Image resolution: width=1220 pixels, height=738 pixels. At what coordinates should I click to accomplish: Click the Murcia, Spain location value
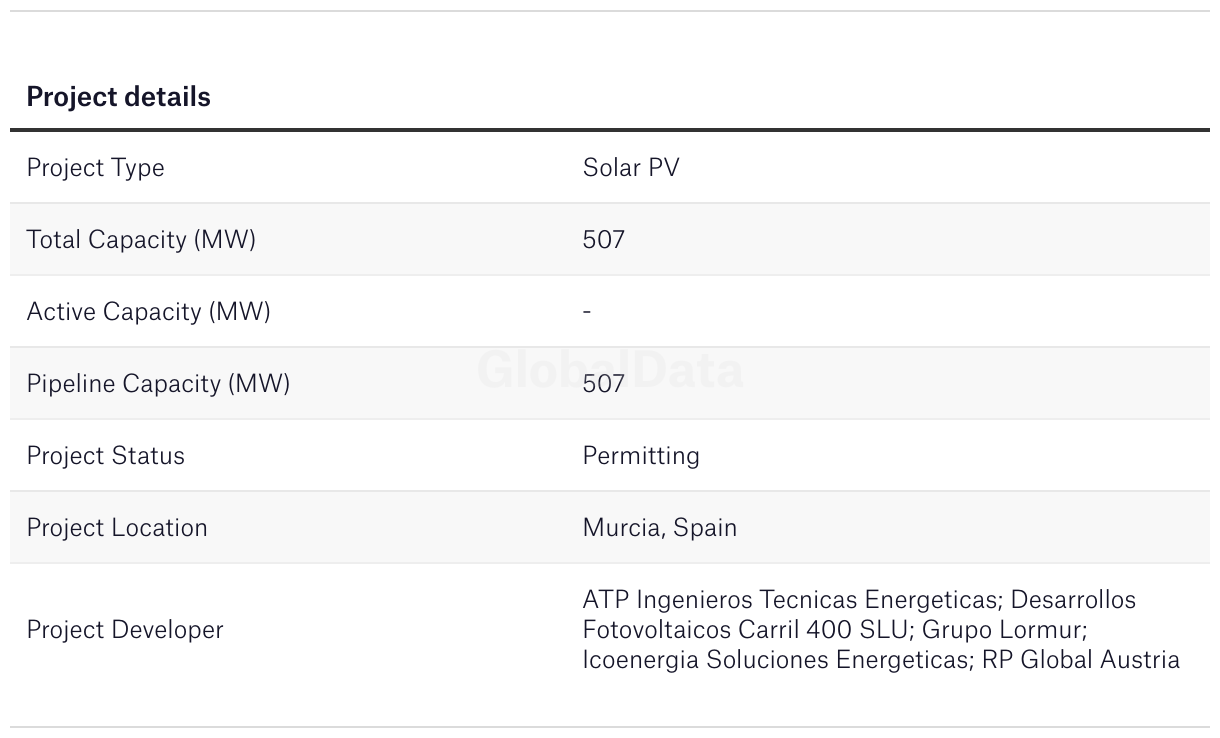pyautogui.click(x=660, y=528)
